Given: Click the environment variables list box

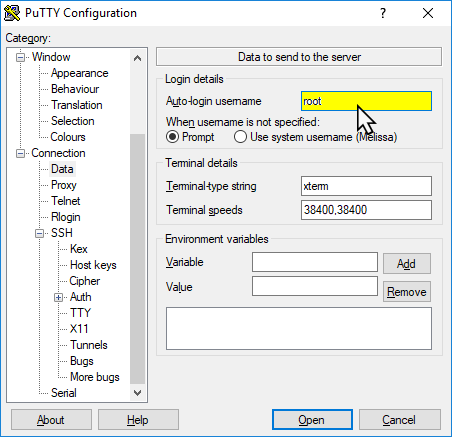Looking at the screenshot, I should tap(299, 329).
